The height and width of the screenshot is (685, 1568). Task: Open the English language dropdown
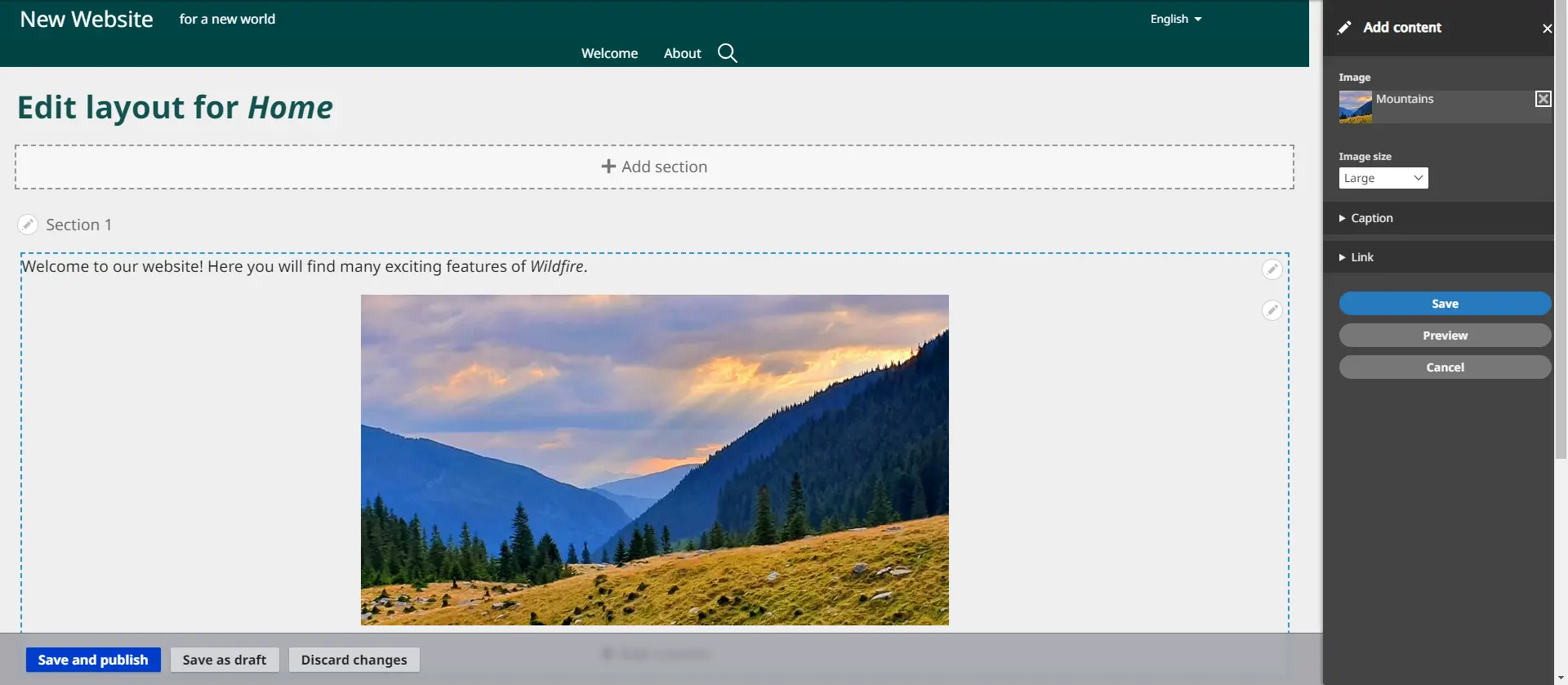coord(1175,19)
